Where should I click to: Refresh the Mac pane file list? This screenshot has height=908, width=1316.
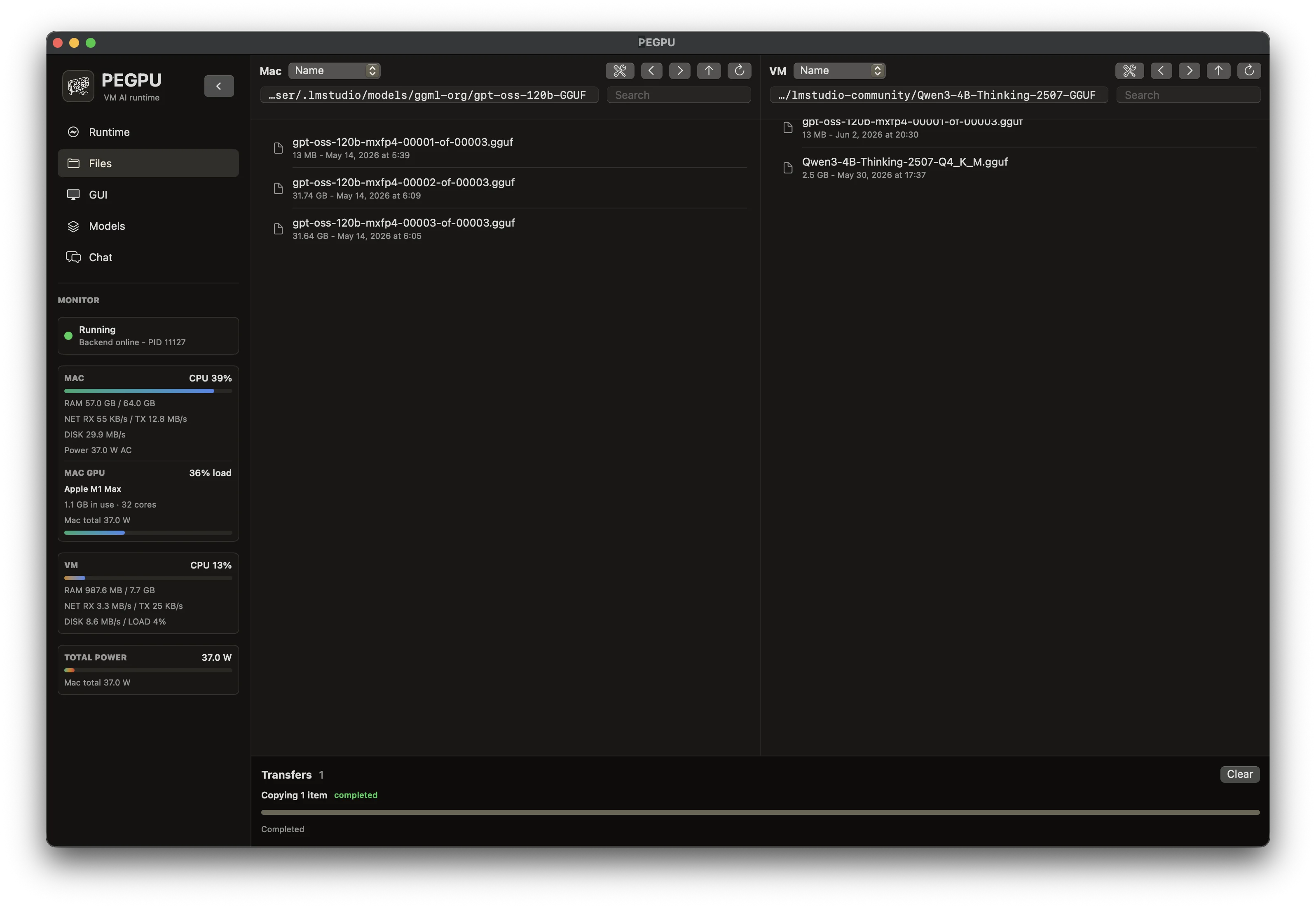(740, 70)
